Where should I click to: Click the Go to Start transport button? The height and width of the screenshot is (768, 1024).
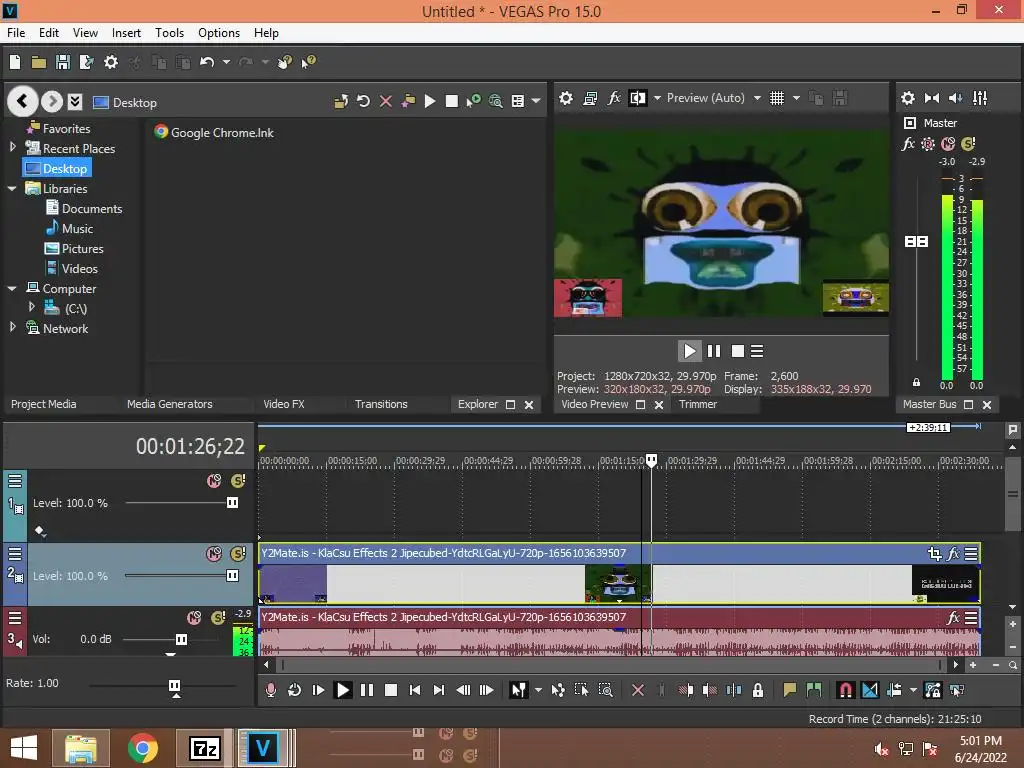[x=415, y=690]
